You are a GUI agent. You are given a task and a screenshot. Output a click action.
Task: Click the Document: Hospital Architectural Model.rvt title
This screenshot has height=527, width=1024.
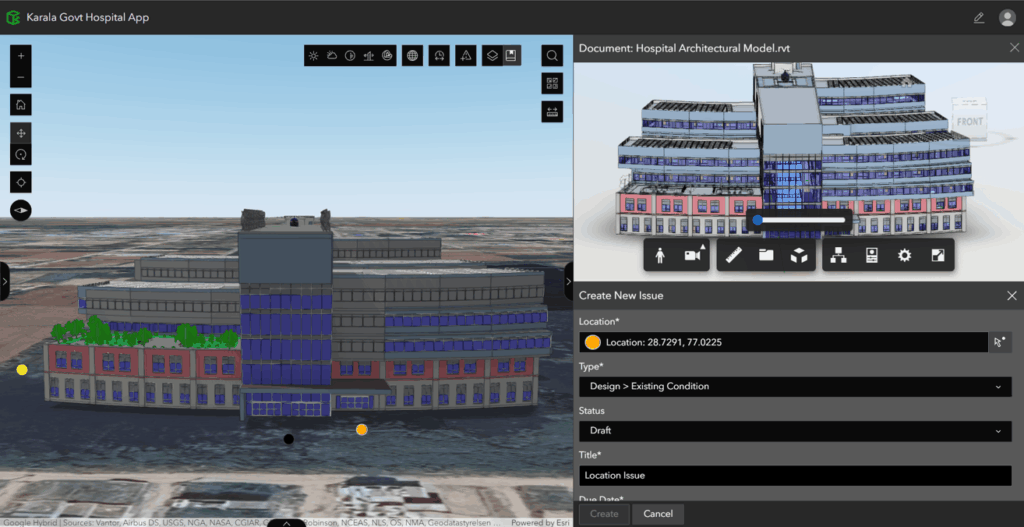[x=684, y=48]
